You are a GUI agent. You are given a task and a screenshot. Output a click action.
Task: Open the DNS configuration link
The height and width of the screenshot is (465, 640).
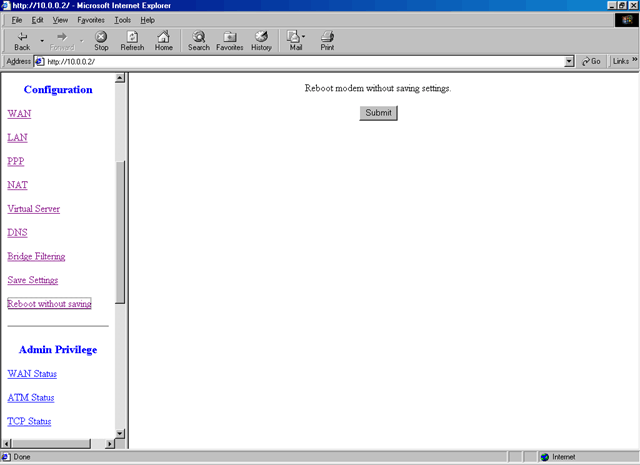click(x=17, y=232)
